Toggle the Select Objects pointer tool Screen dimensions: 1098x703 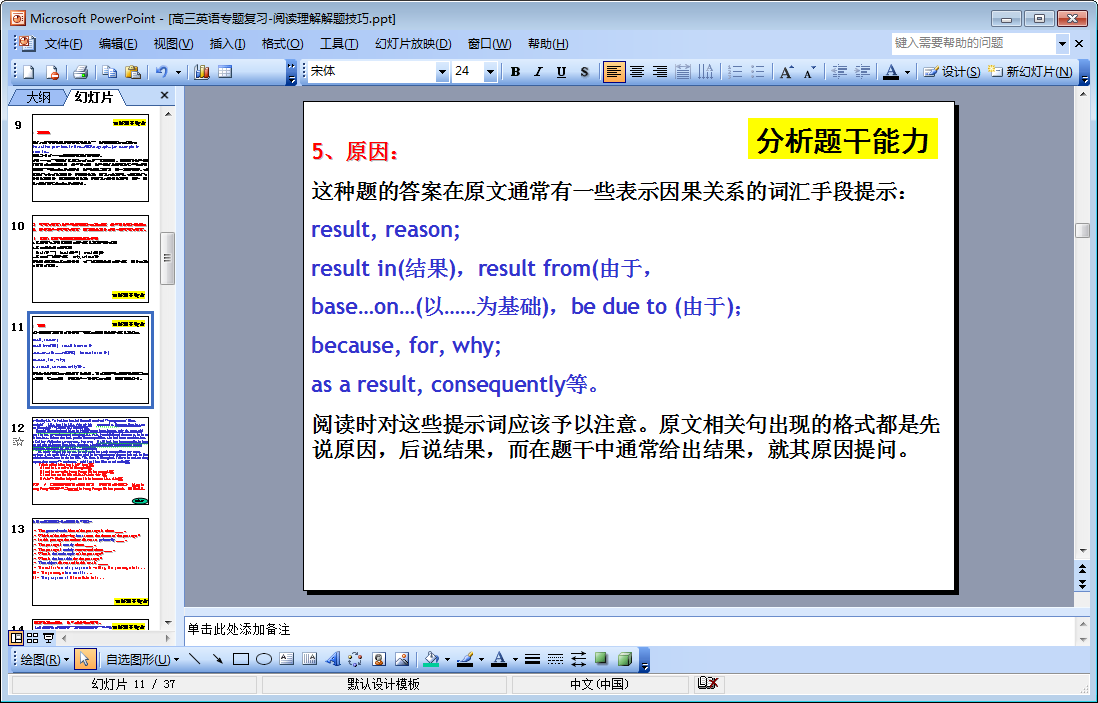[x=85, y=659]
